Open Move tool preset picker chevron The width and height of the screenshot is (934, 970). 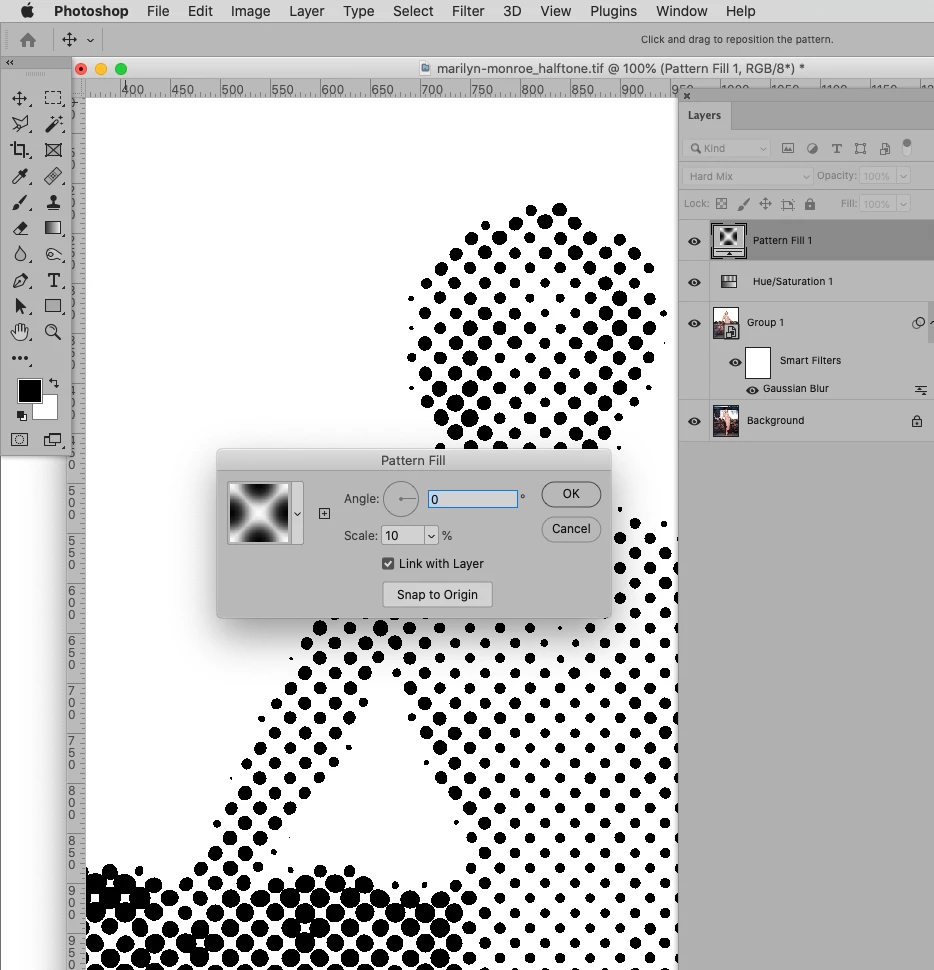pyautogui.click(x=90, y=40)
